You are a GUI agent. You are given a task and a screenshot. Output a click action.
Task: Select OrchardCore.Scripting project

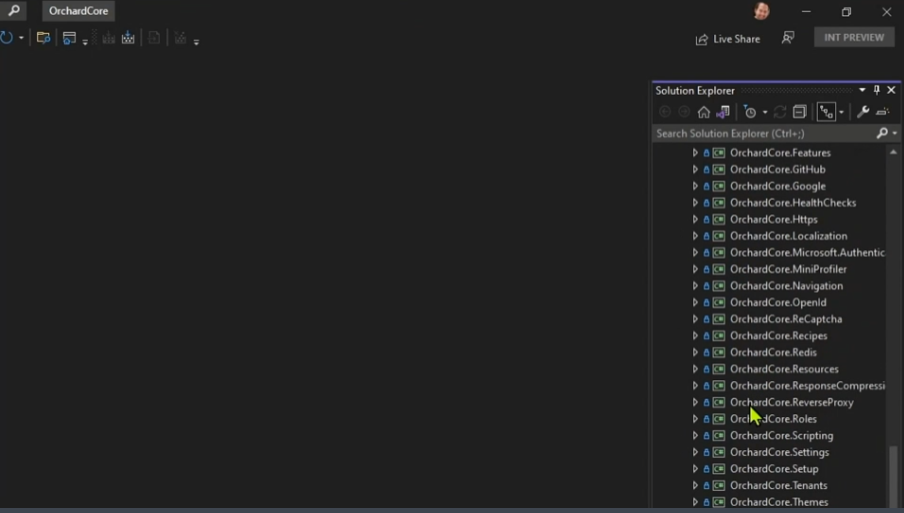(x=781, y=436)
